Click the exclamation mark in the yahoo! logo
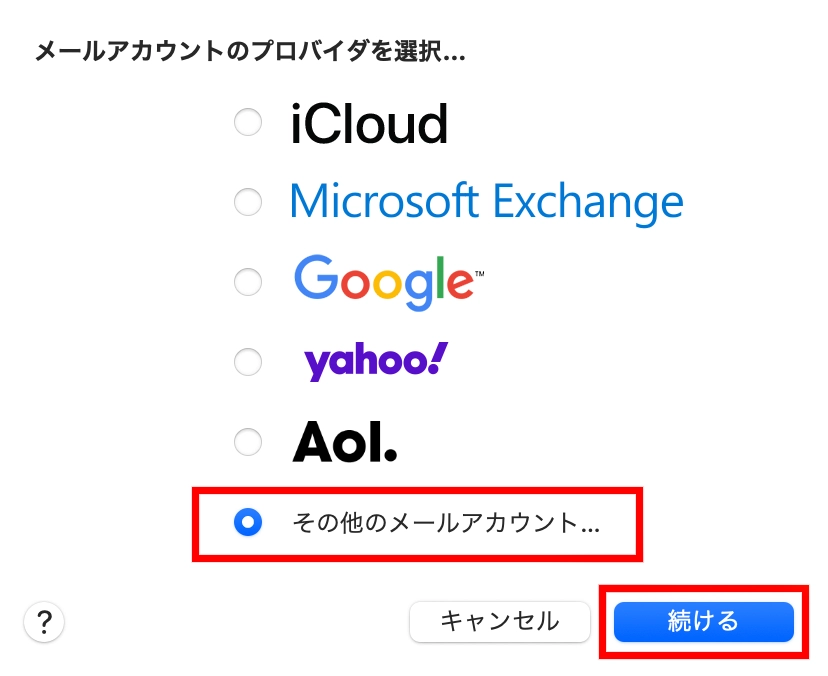The width and height of the screenshot is (828, 676). (439, 357)
